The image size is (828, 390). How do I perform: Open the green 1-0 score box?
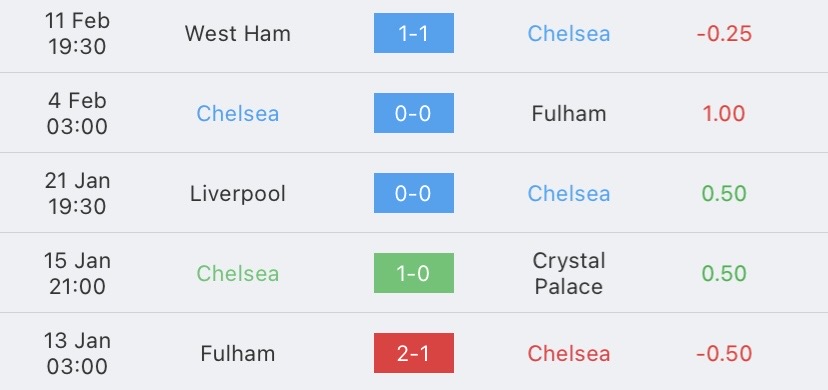pos(413,273)
